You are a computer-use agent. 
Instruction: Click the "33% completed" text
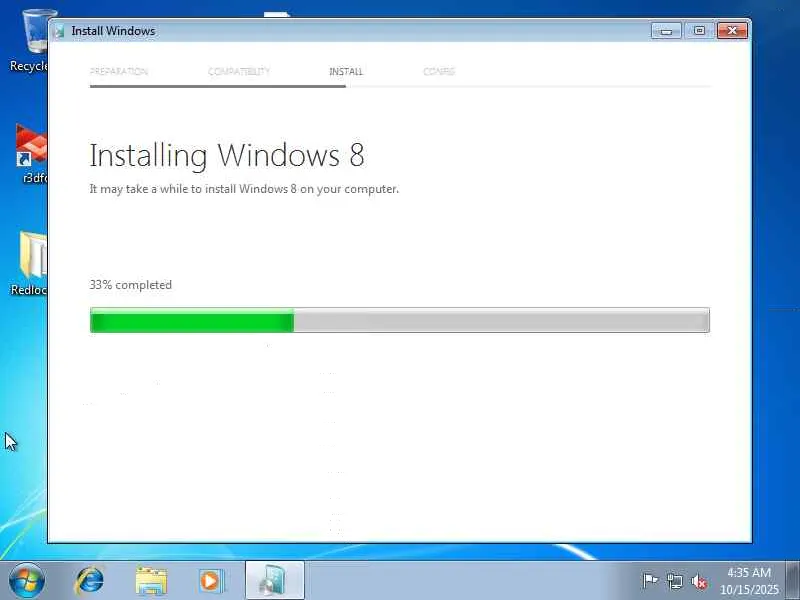point(131,285)
